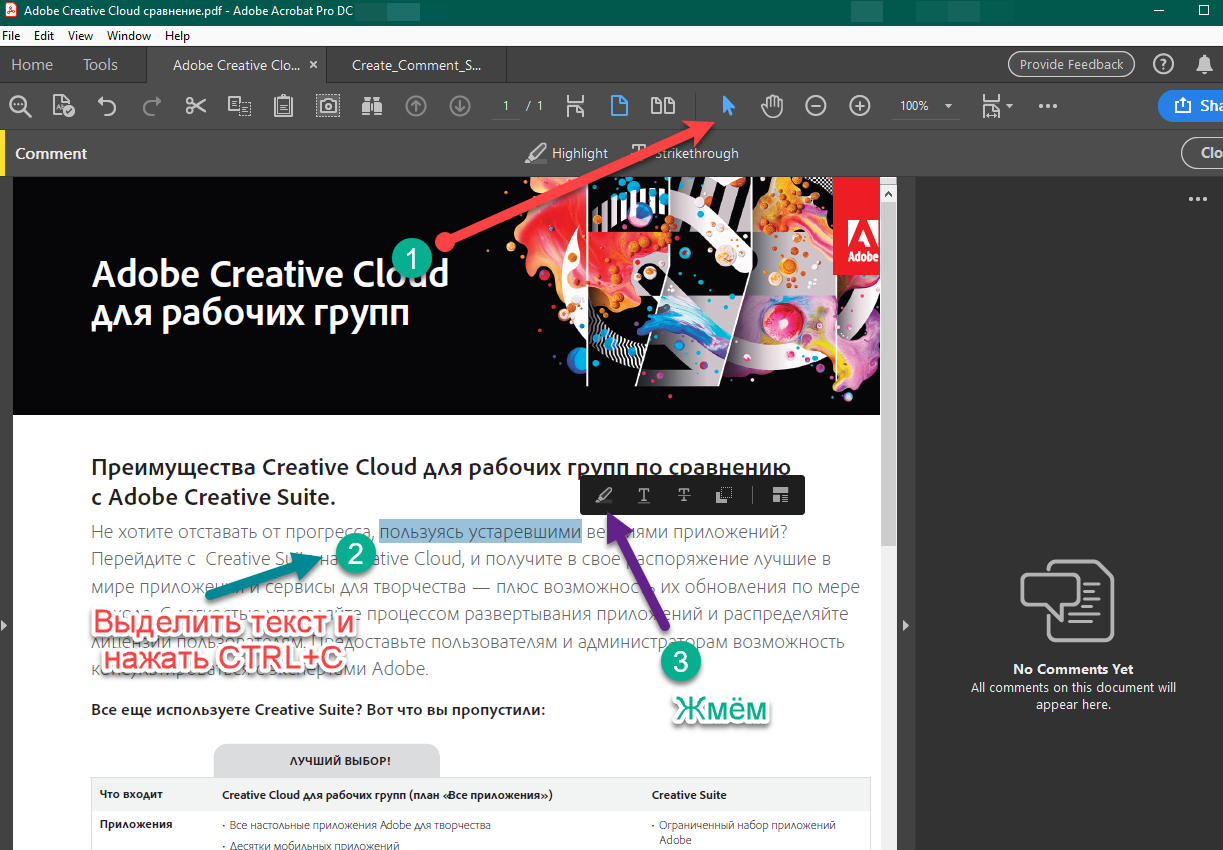1223x850 pixels.
Task: Click the Provide Feedback button
Action: tap(1071, 65)
